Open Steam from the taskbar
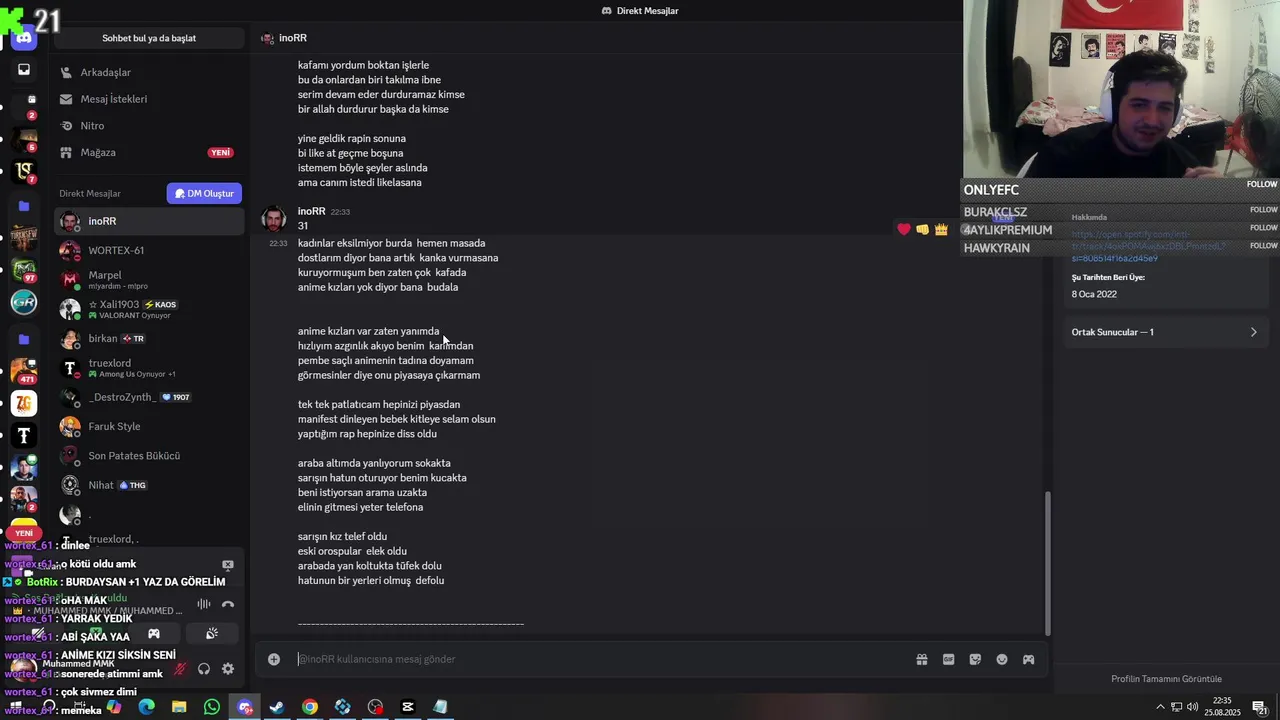The image size is (1280, 720). 277,707
